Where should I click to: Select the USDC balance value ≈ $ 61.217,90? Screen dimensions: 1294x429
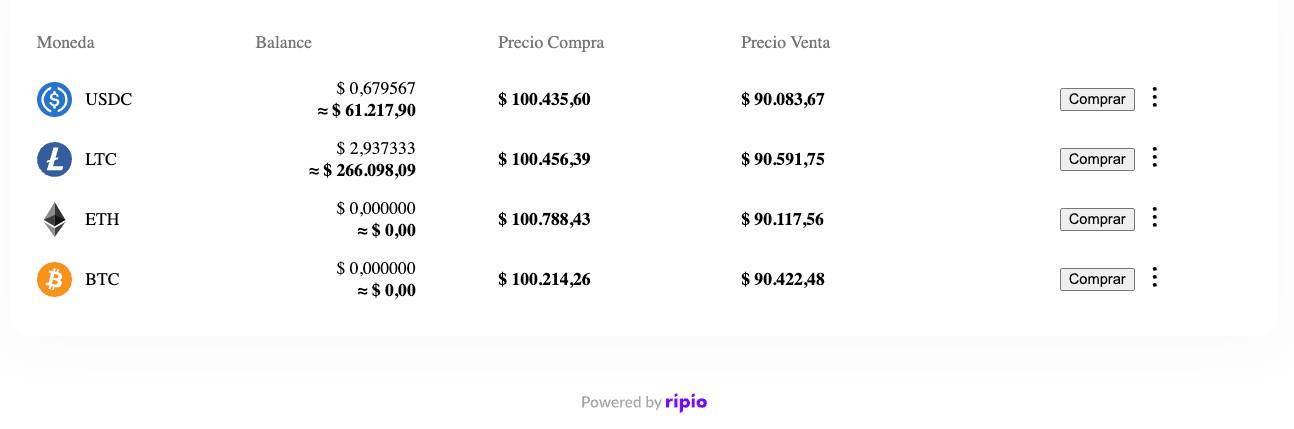click(367, 110)
